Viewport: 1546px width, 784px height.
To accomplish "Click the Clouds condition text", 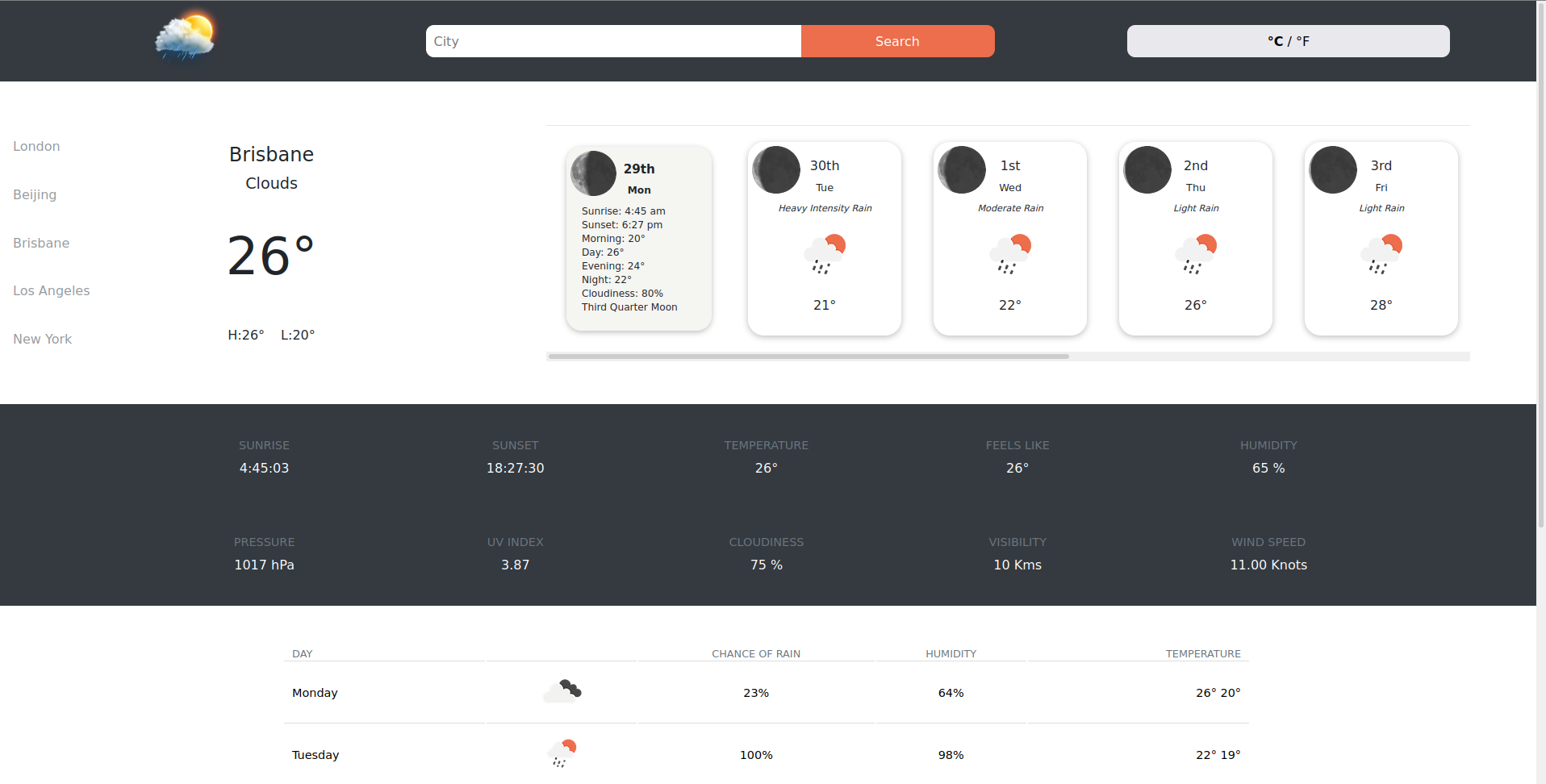I will coord(271,183).
